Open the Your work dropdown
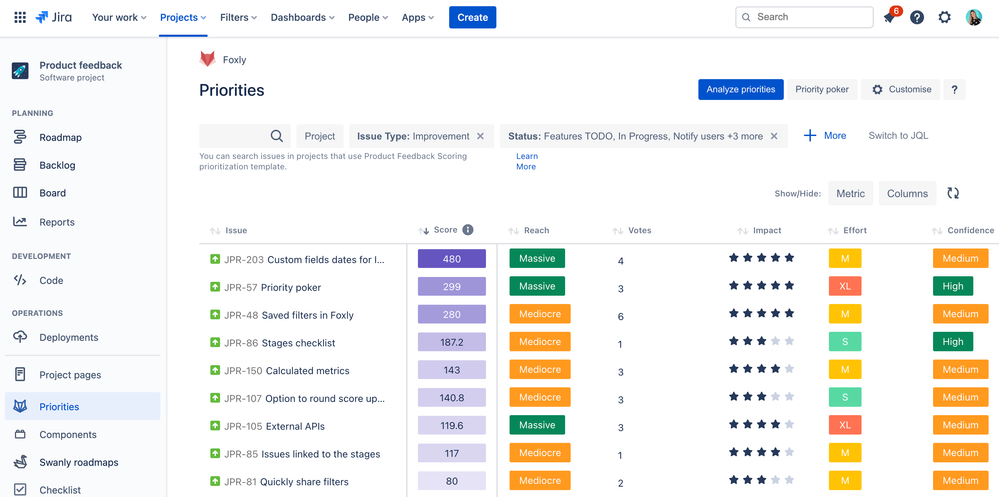Viewport: 999px width, 497px height. click(x=119, y=17)
